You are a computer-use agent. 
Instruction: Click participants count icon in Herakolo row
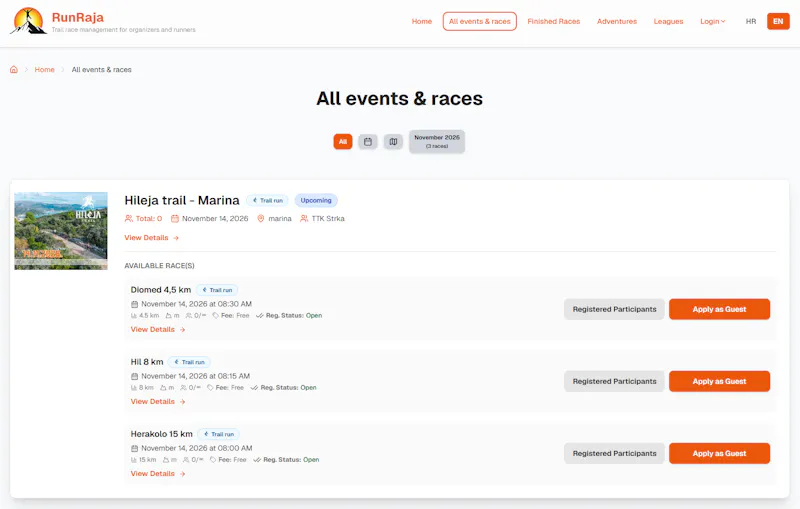click(x=186, y=460)
